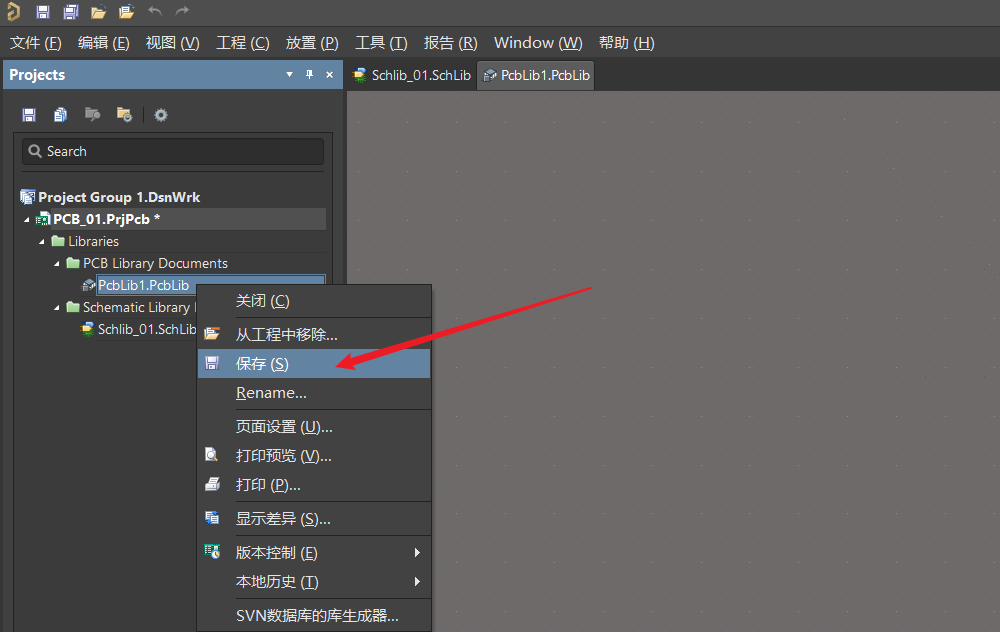Select the Libraries folder in the tree
This screenshot has width=1000, height=632.
(x=93, y=241)
